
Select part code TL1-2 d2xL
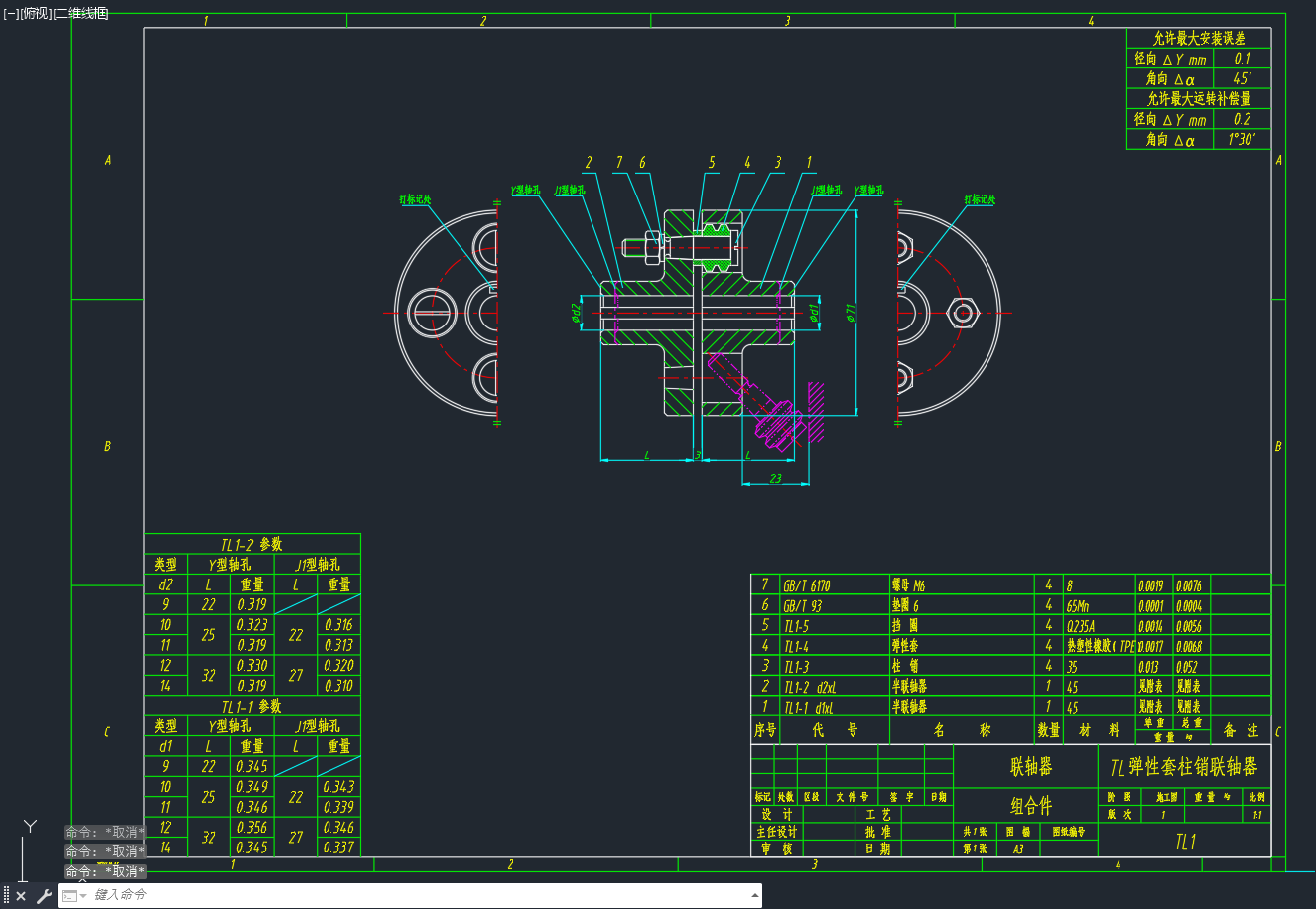tap(810, 687)
